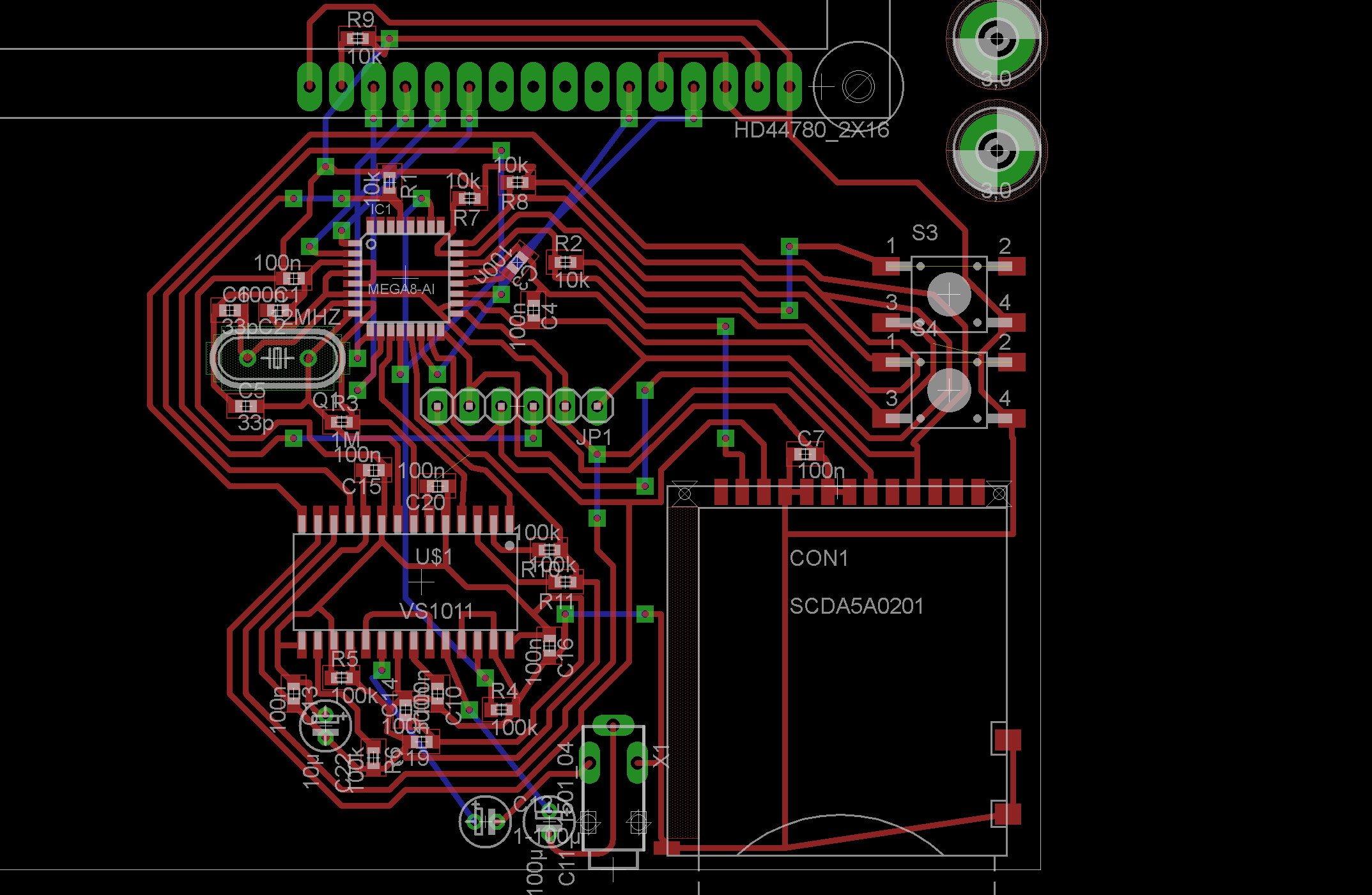Click the R7 resistor name

pos(466,219)
